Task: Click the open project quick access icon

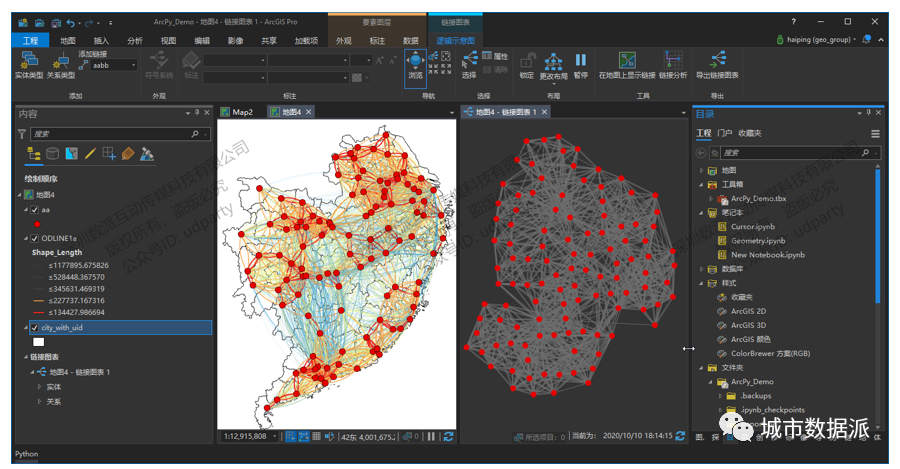Action: 39,22
